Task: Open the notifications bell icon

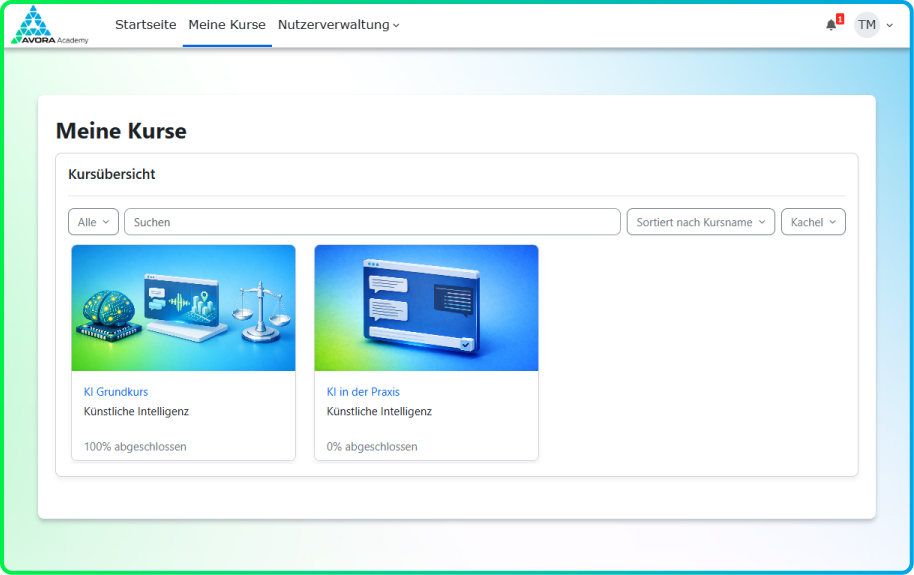Action: point(831,24)
